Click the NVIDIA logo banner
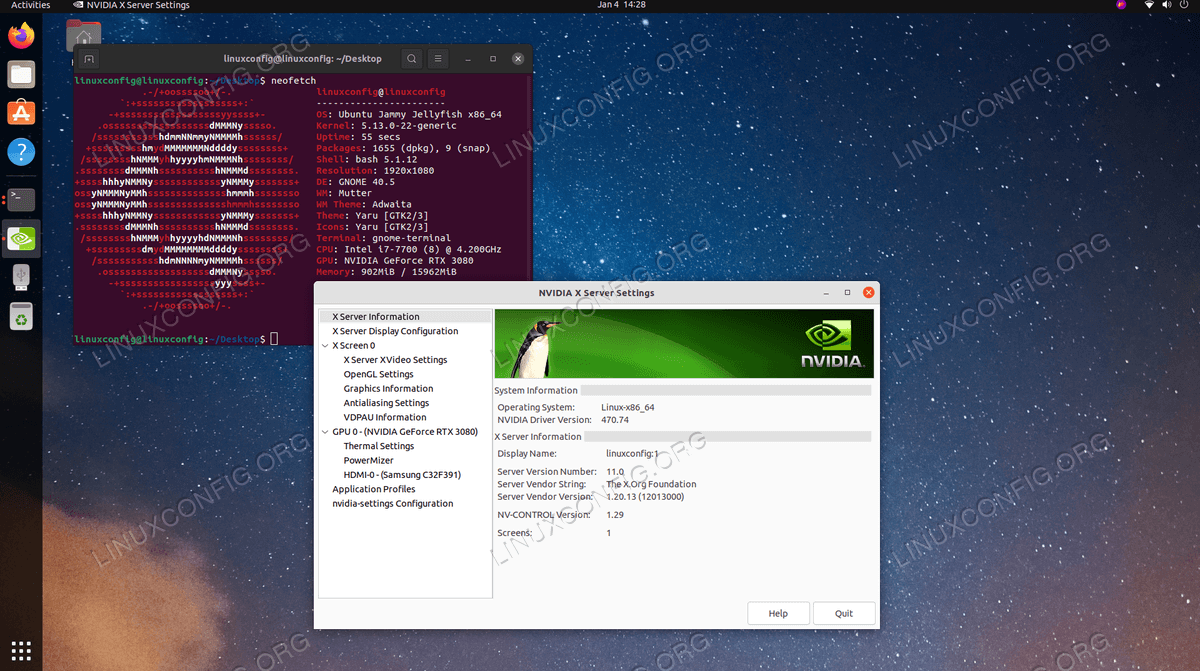Image resolution: width=1200 pixels, height=671 pixels. coord(684,343)
